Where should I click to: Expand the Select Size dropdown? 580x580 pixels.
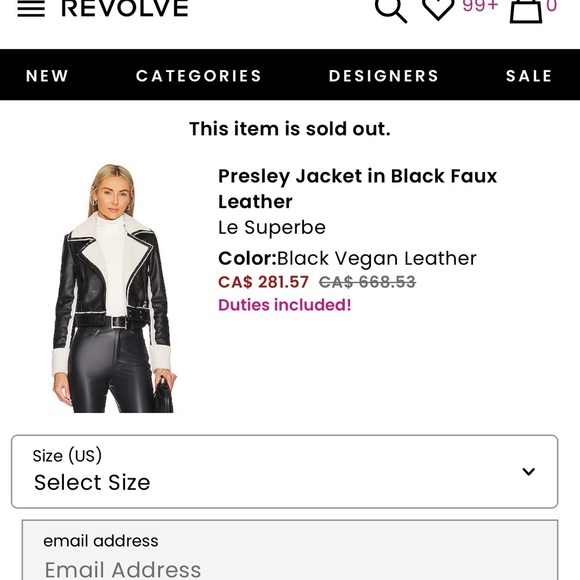284,472
